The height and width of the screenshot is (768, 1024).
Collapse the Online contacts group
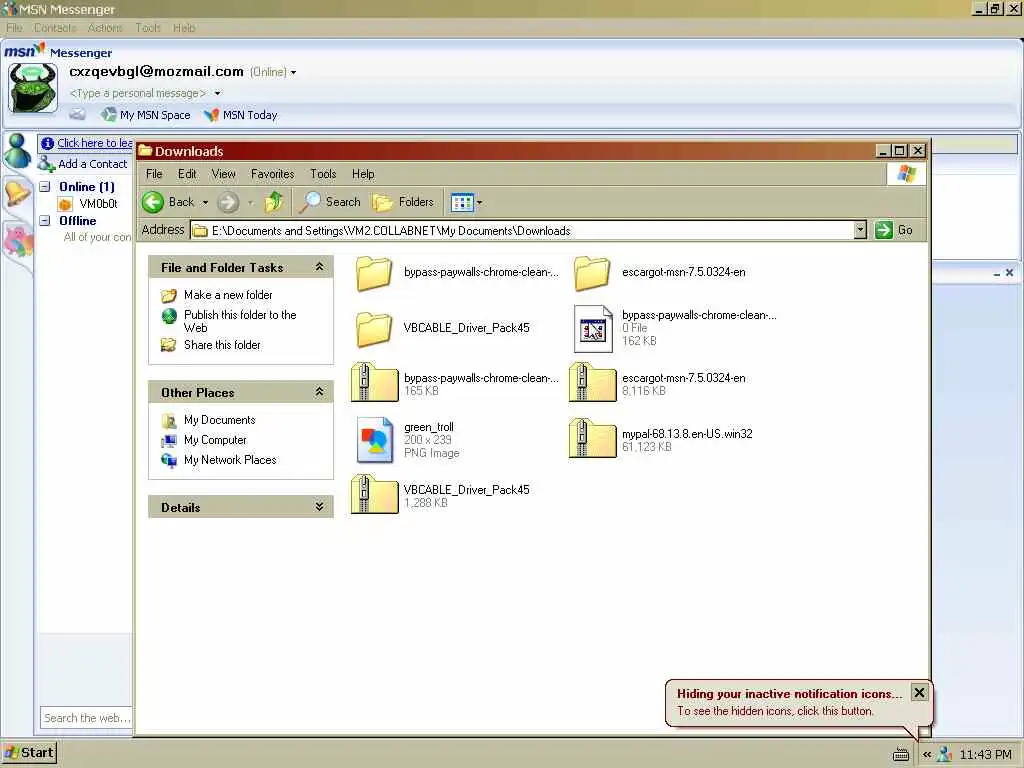(45, 187)
